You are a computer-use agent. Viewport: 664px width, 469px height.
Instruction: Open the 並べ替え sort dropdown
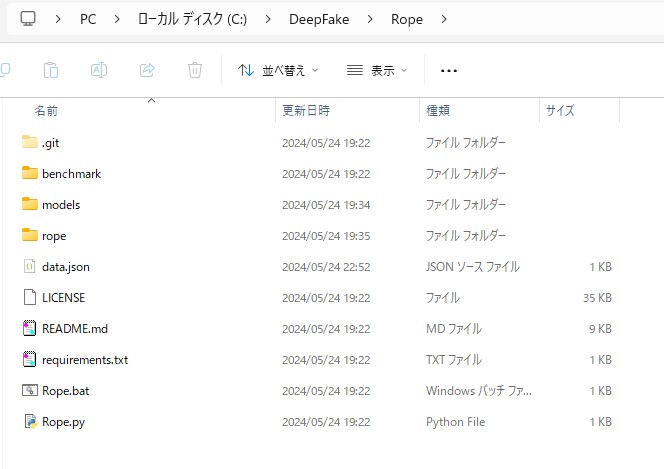coord(278,70)
